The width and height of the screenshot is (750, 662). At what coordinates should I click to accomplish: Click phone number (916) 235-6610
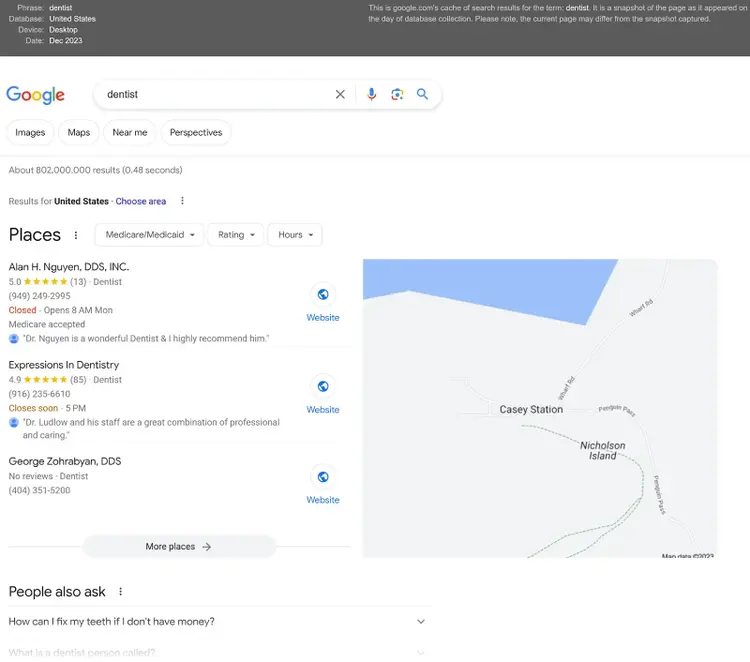(39, 394)
